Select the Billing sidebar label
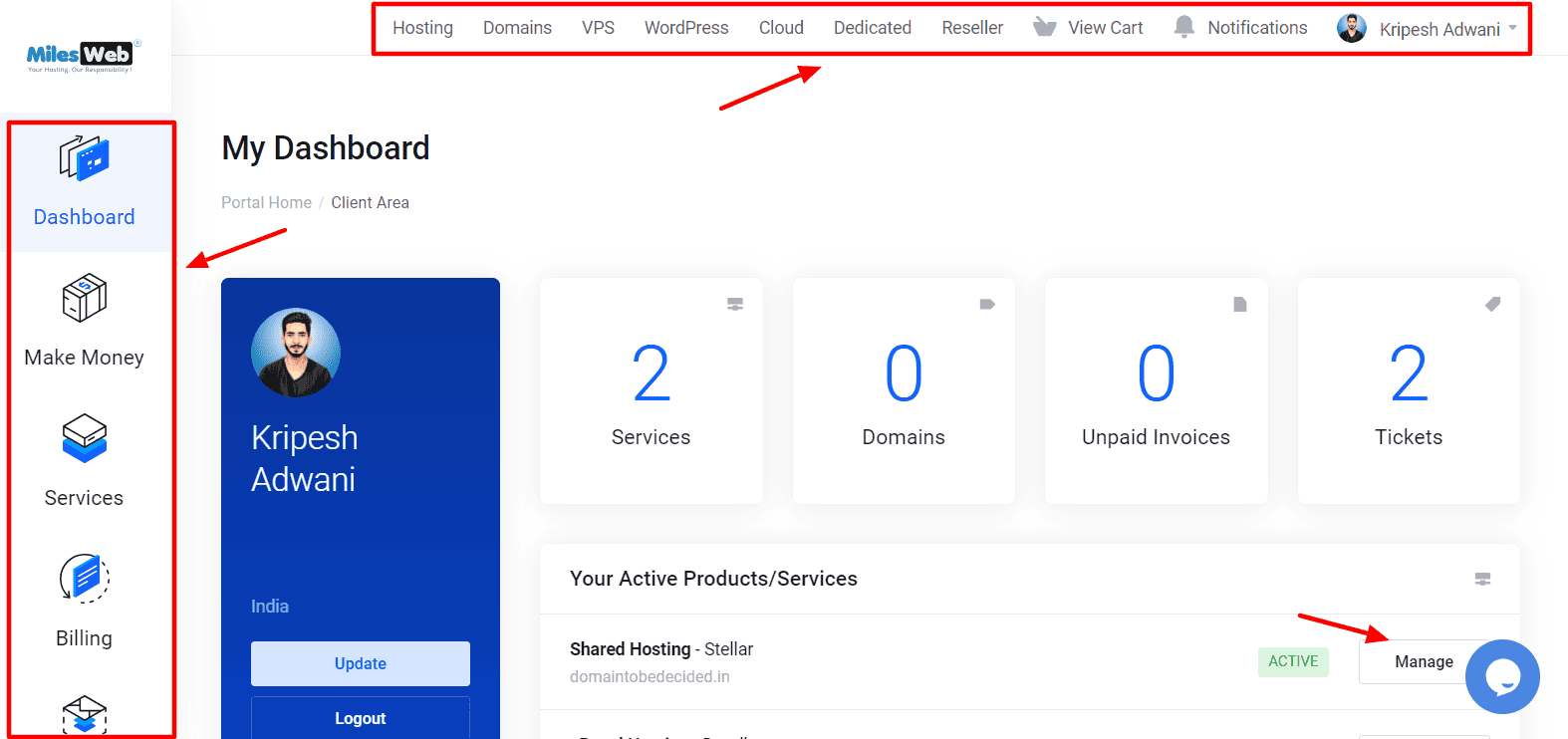The width and height of the screenshot is (1568, 739). coord(84,638)
